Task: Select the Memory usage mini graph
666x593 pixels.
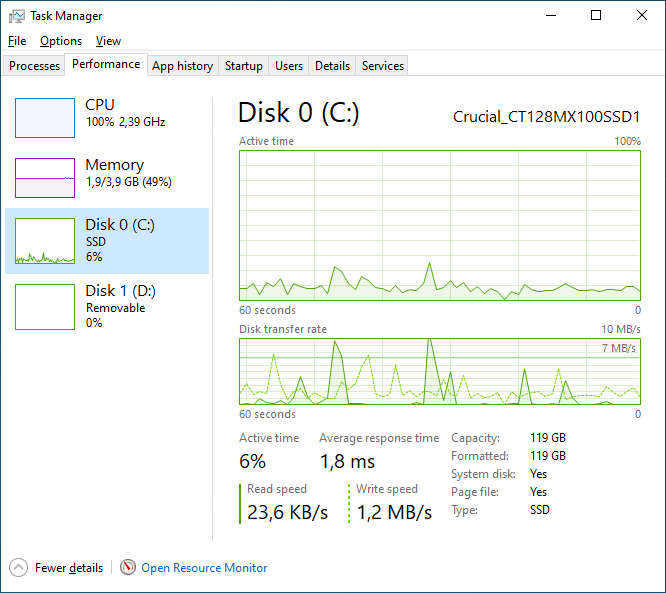Action: 45,177
